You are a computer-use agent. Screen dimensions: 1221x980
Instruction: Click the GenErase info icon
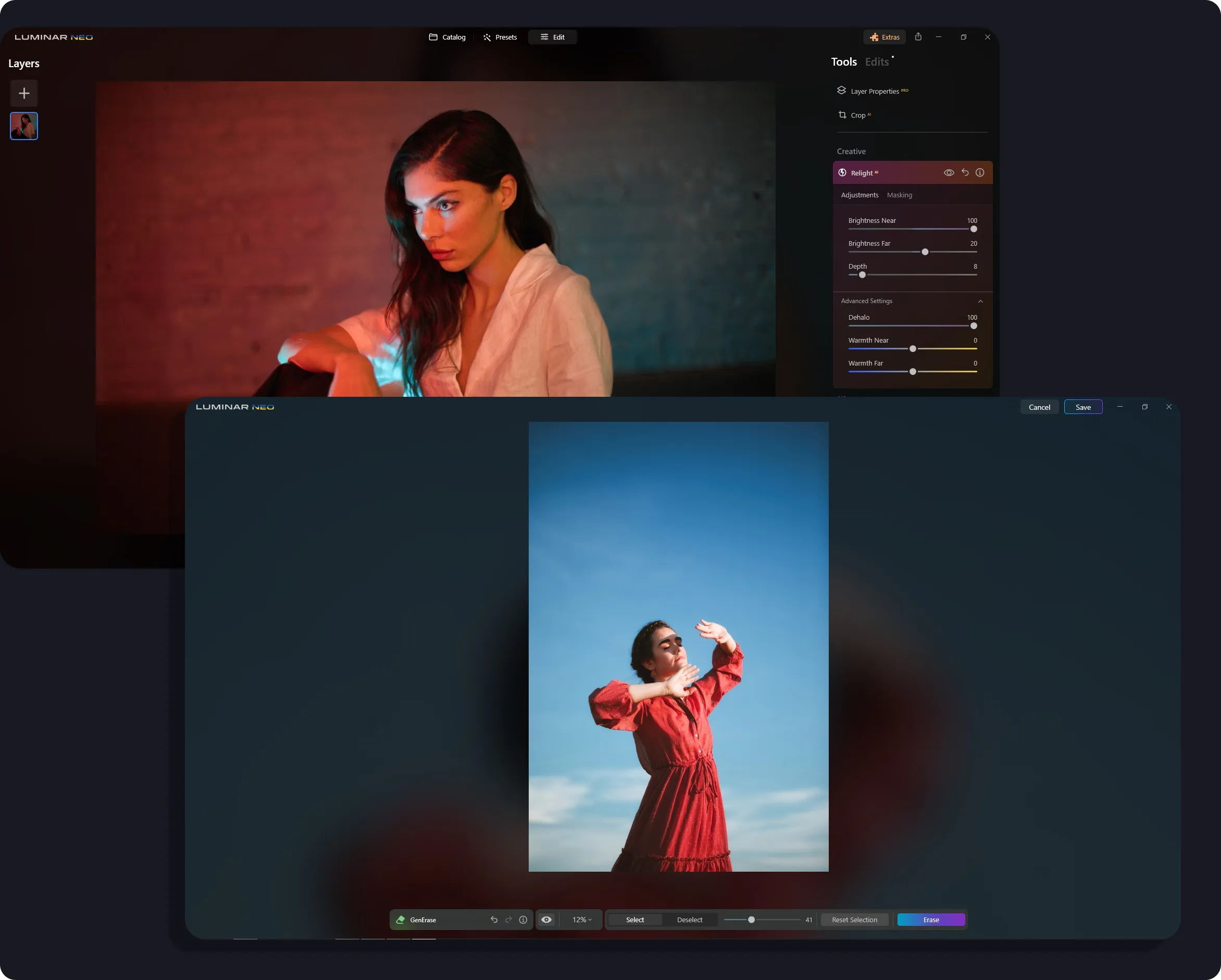click(x=524, y=920)
